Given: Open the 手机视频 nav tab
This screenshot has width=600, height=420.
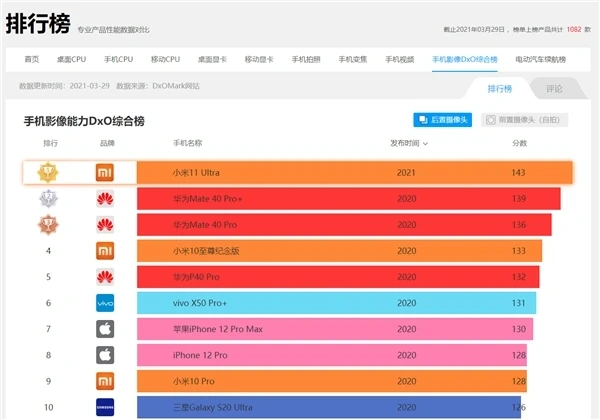Looking at the screenshot, I should click(400, 59).
